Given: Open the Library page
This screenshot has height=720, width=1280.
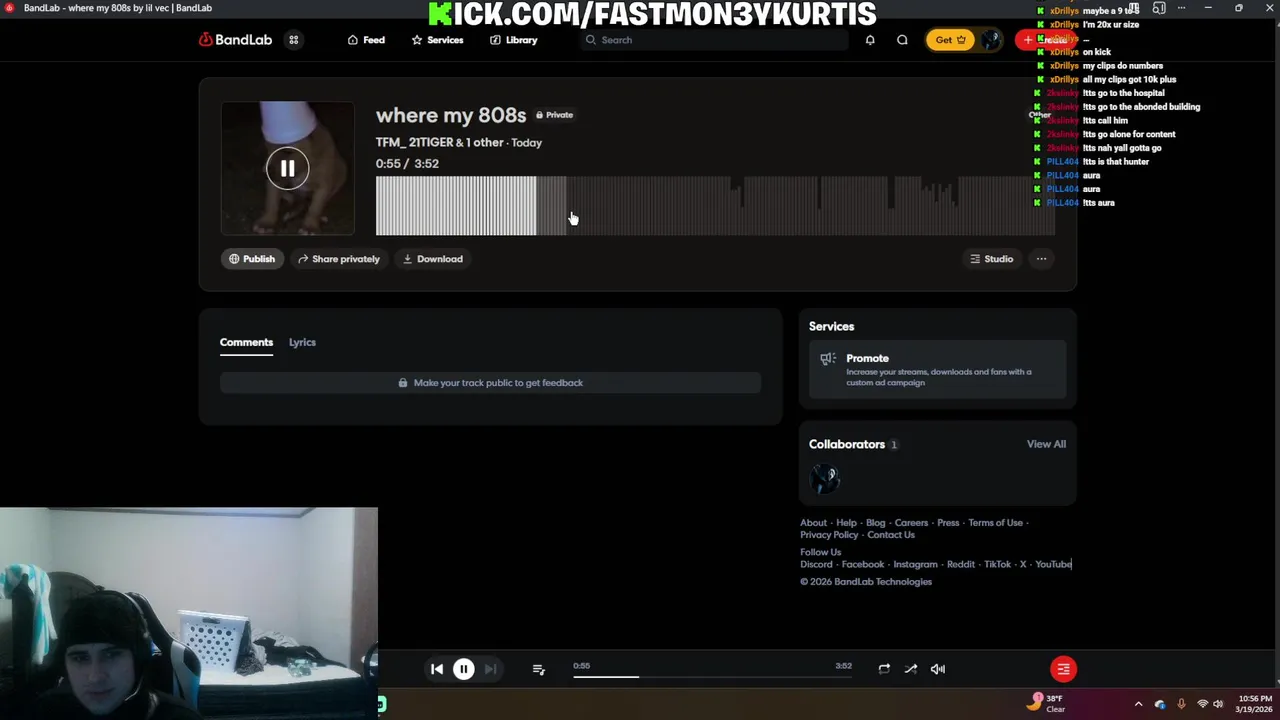Looking at the screenshot, I should click(x=513, y=40).
